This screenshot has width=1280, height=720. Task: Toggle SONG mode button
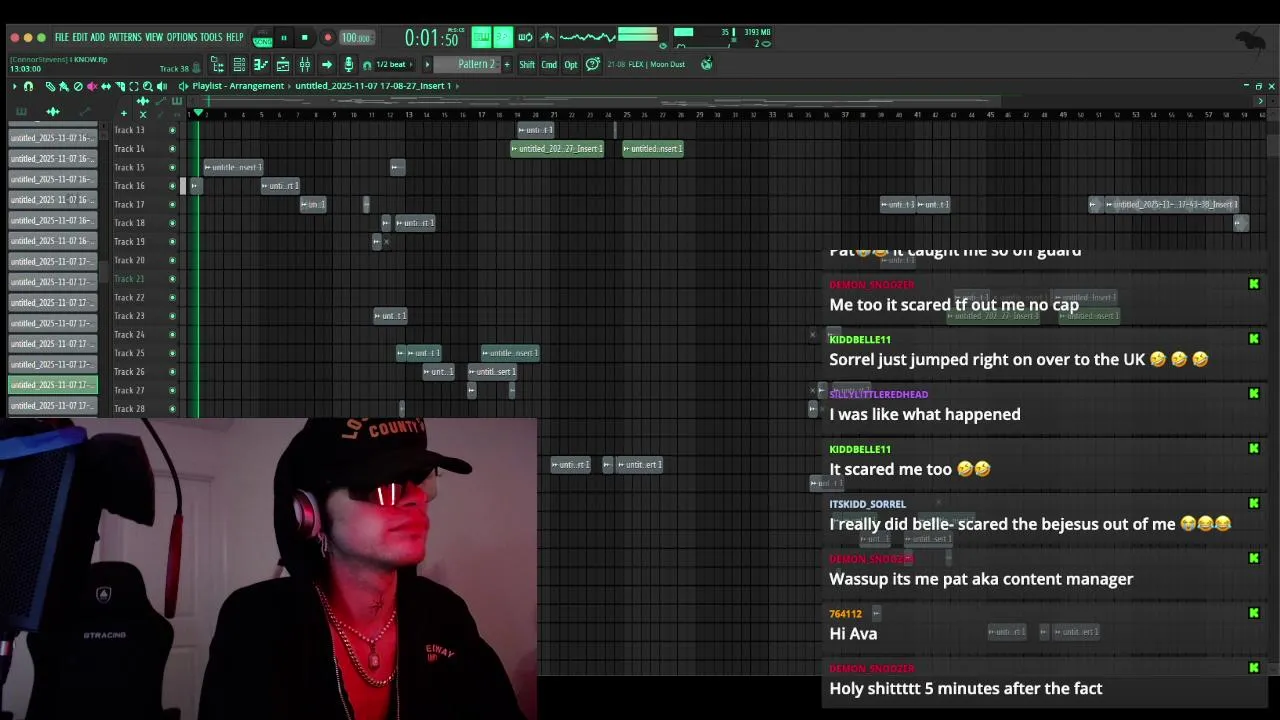(x=263, y=42)
